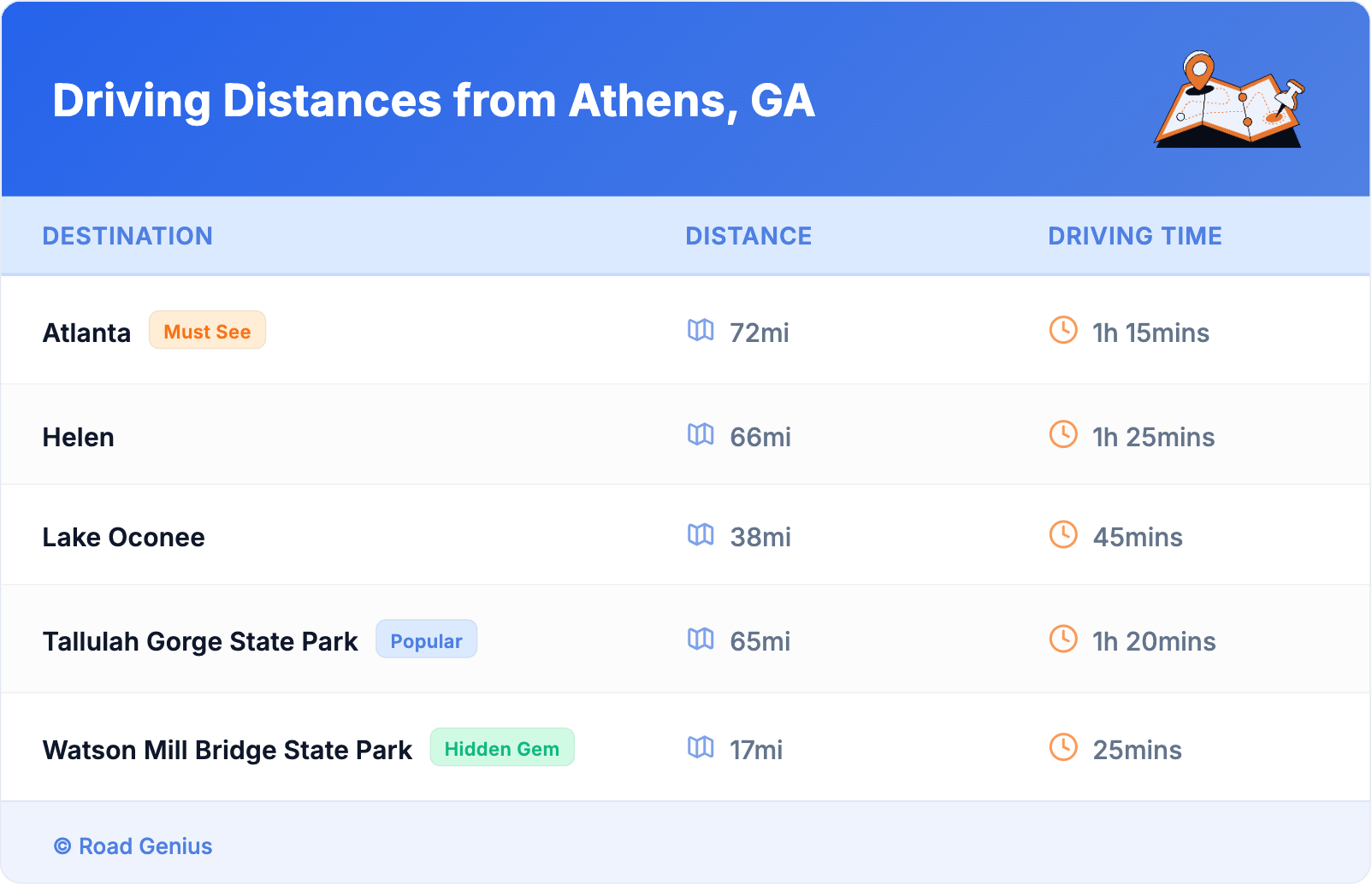This screenshot has height=884, width=1372.
Task: Select the Lake Oconee destination name
Action: 124,537
